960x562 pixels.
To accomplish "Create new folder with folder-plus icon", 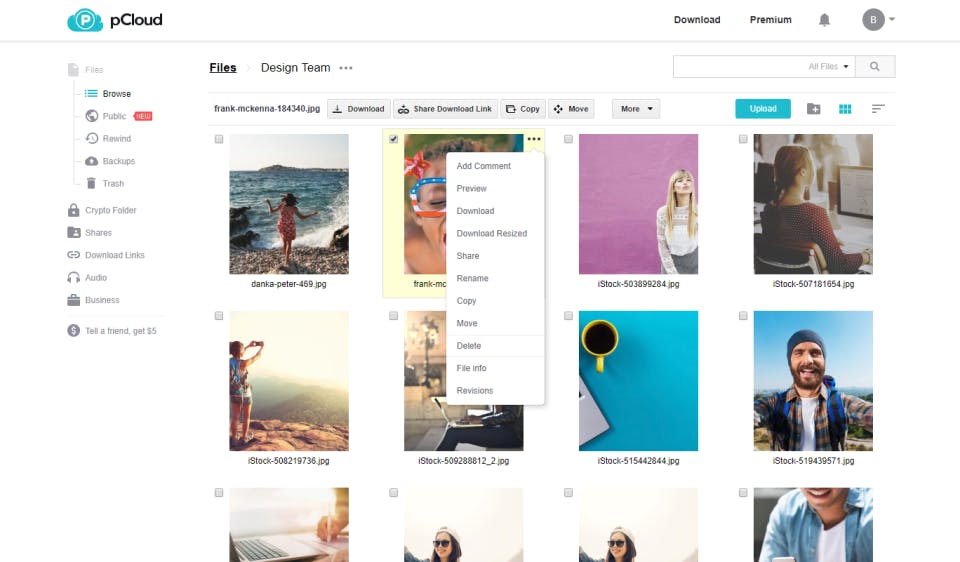I will coord(813,109).
